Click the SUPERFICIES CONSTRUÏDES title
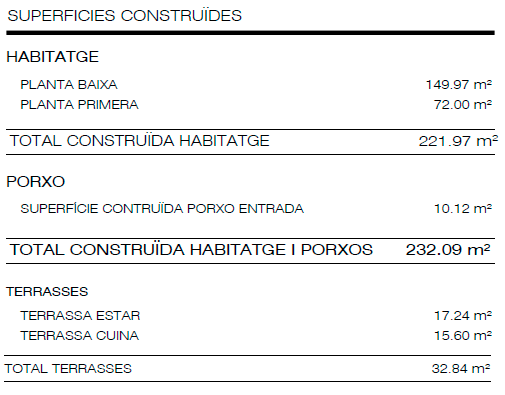Viewport: 505px width, 395px height. click(124, 16)
